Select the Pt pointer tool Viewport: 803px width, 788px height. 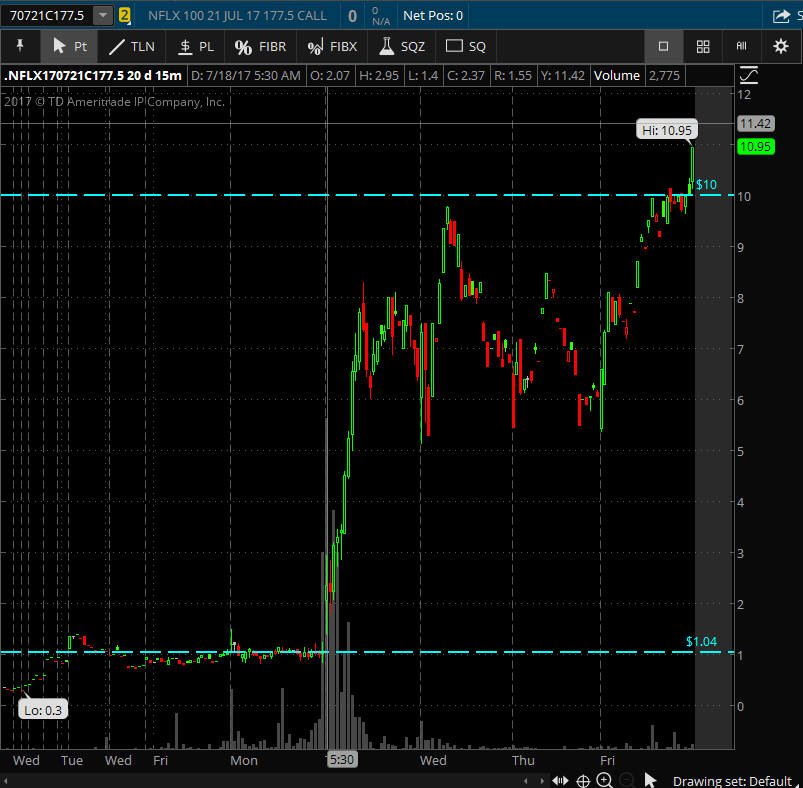69,46
